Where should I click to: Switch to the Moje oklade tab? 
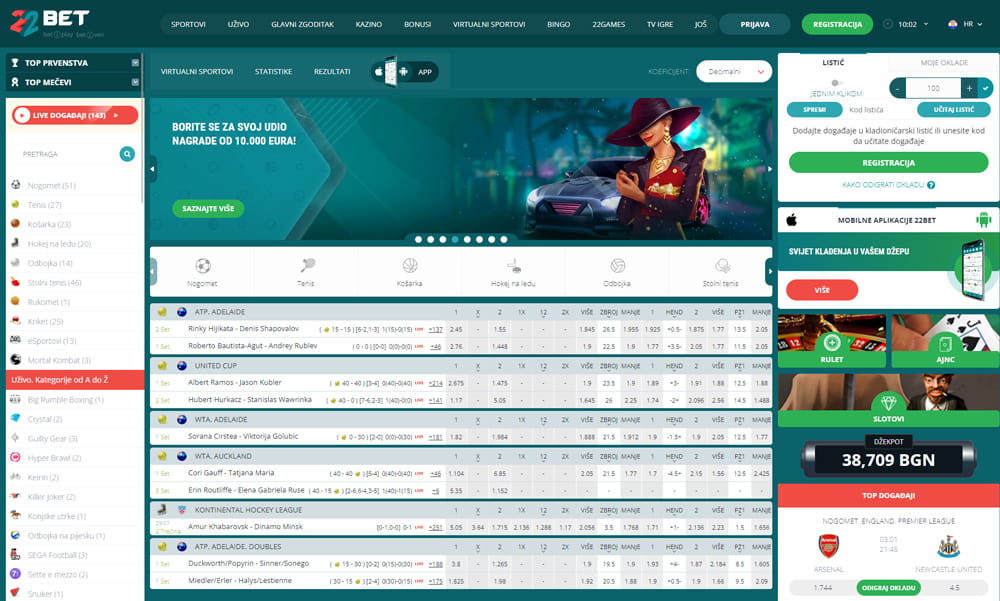944,63
